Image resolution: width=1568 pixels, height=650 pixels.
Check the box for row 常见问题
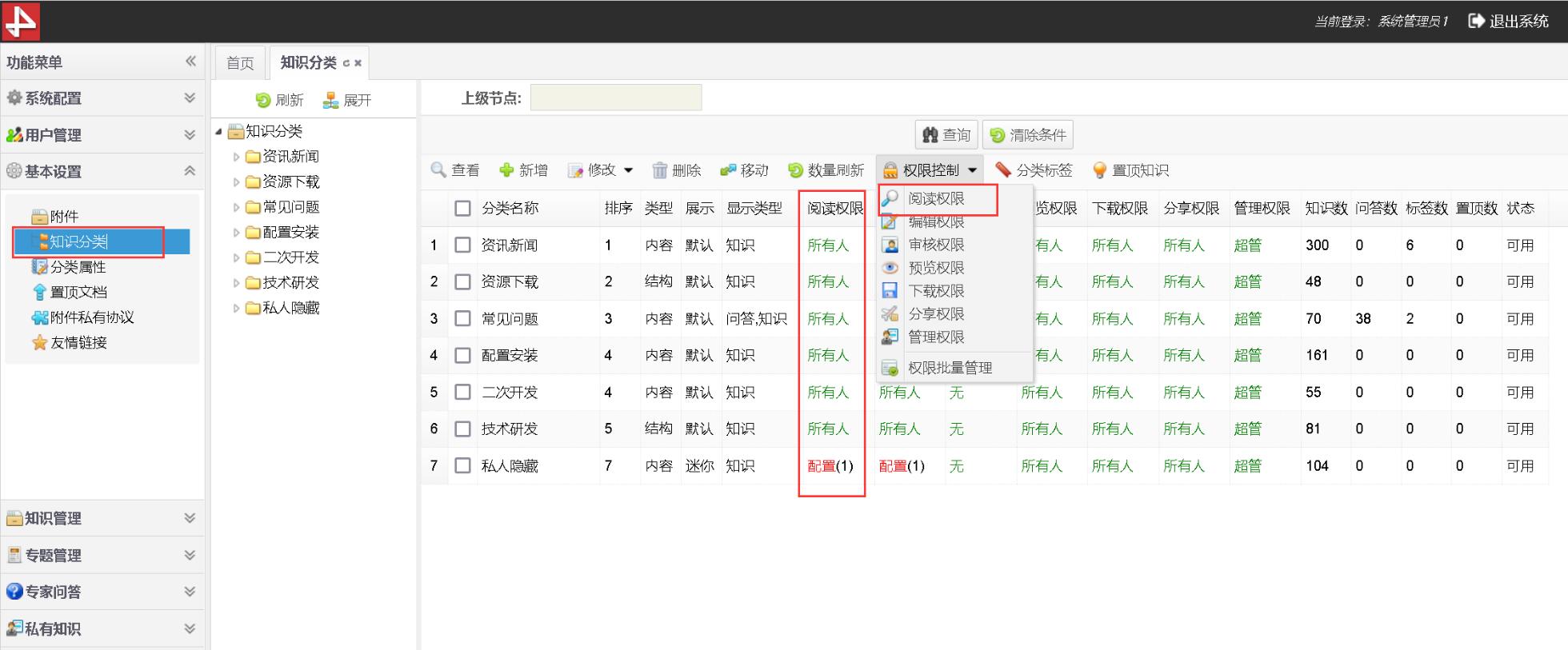coord(462,318)
